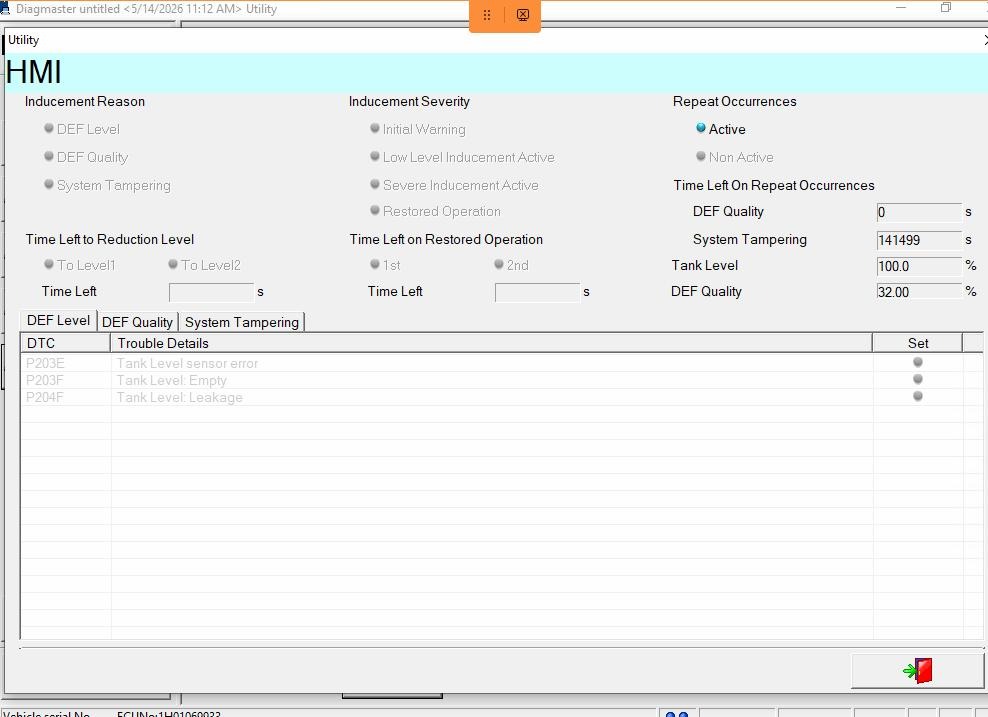Select the Initial Warning severity indicator
This screenshot has width=988, height=717.
375,128
